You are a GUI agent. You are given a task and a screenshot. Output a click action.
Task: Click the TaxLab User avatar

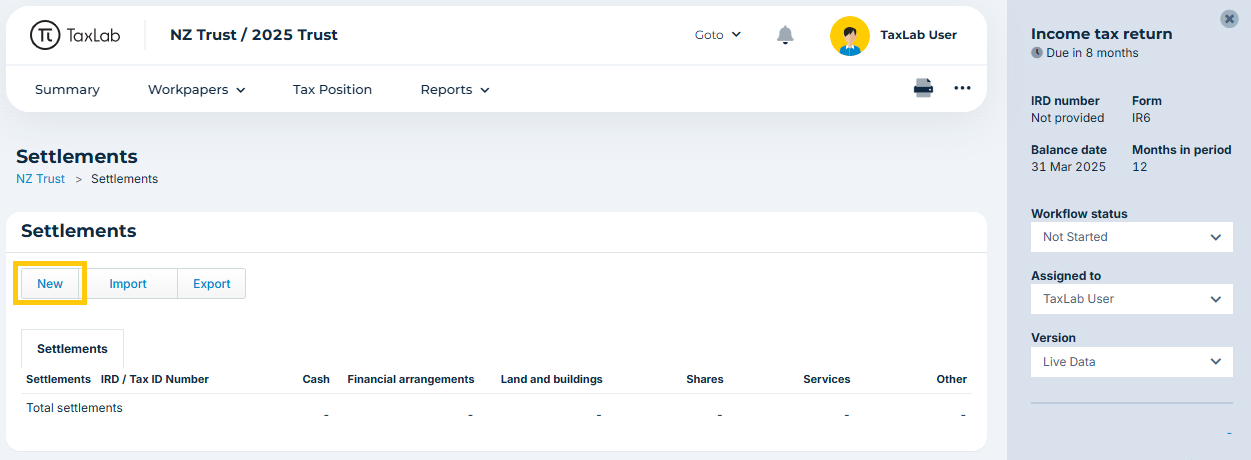point(849,35)
